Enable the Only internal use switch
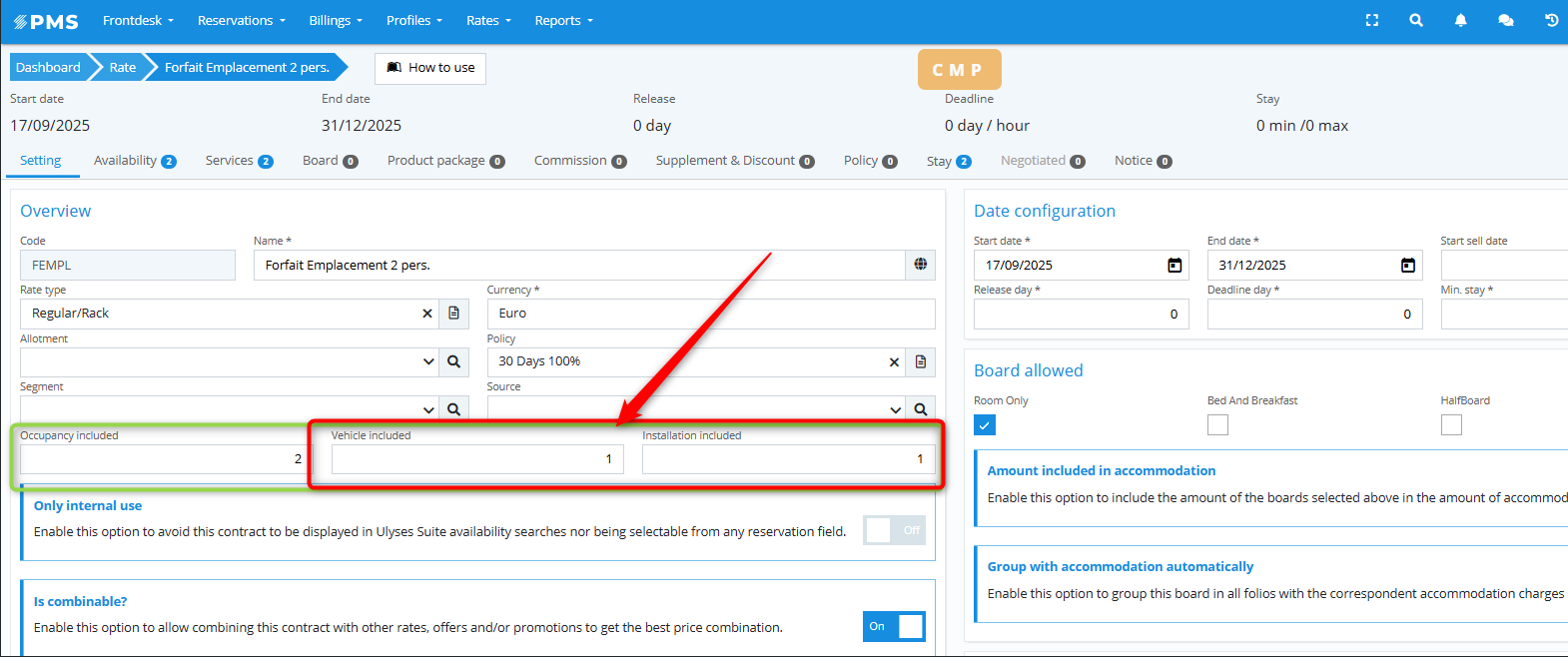The height and width of the screenshot is (657, 1568). point(894,530)
